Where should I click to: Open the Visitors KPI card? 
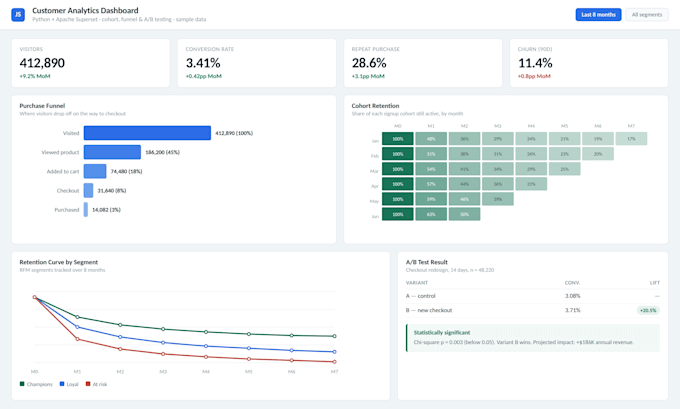pyautogui.click(x=91, y=63)
